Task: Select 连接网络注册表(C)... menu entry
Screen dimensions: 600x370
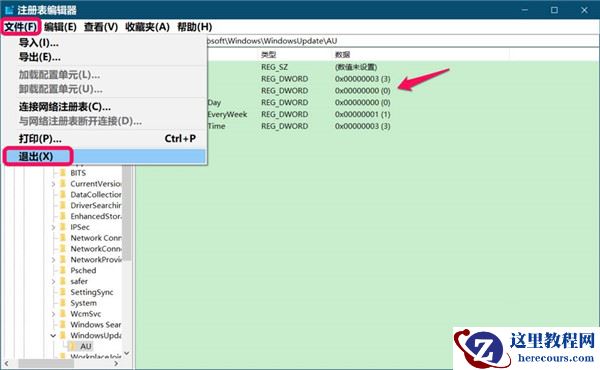Action: [65, 107]
